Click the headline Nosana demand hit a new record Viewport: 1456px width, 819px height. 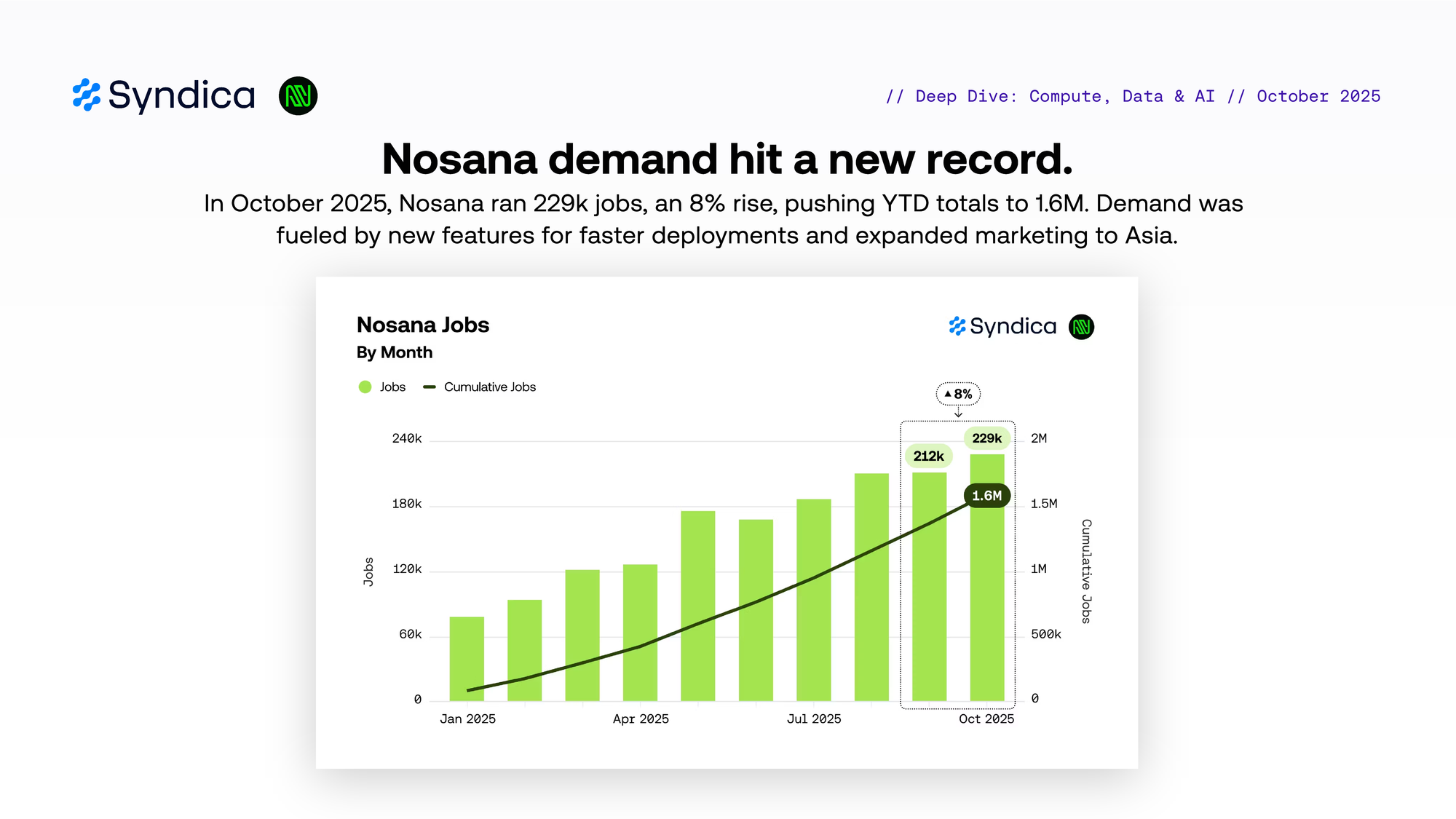(727, 159)
